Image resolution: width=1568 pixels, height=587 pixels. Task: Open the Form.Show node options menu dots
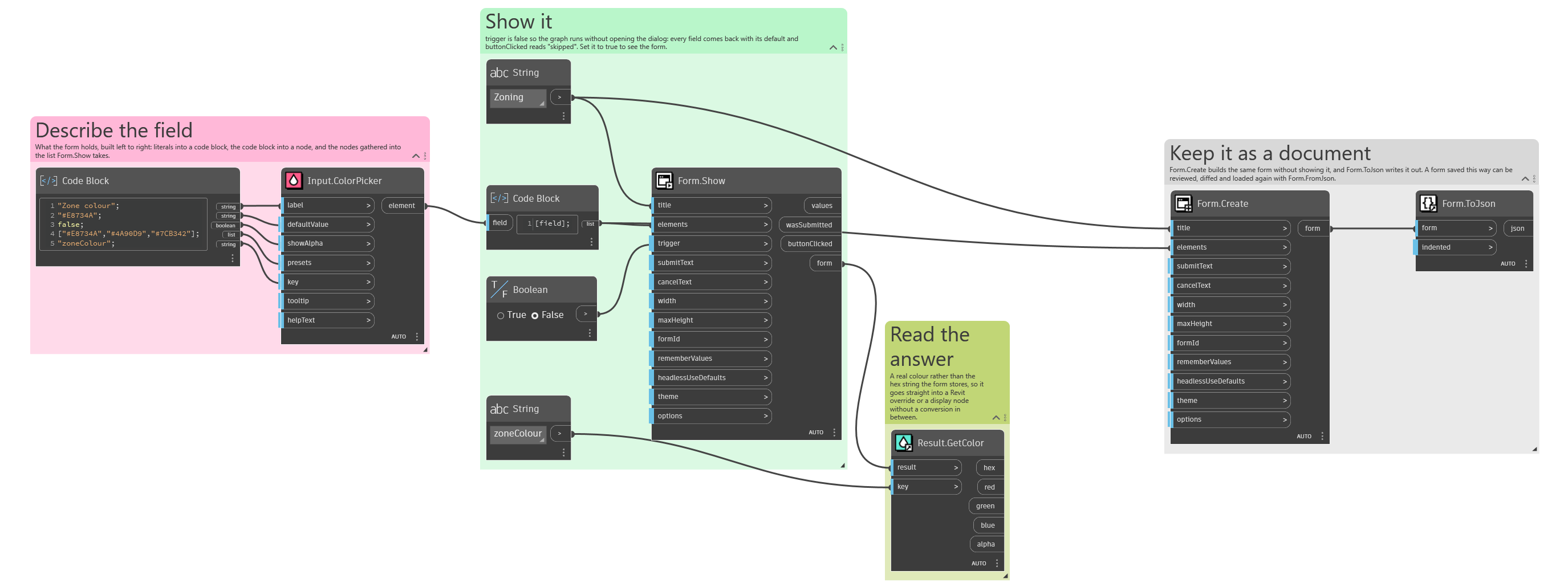tap(834, 433)
